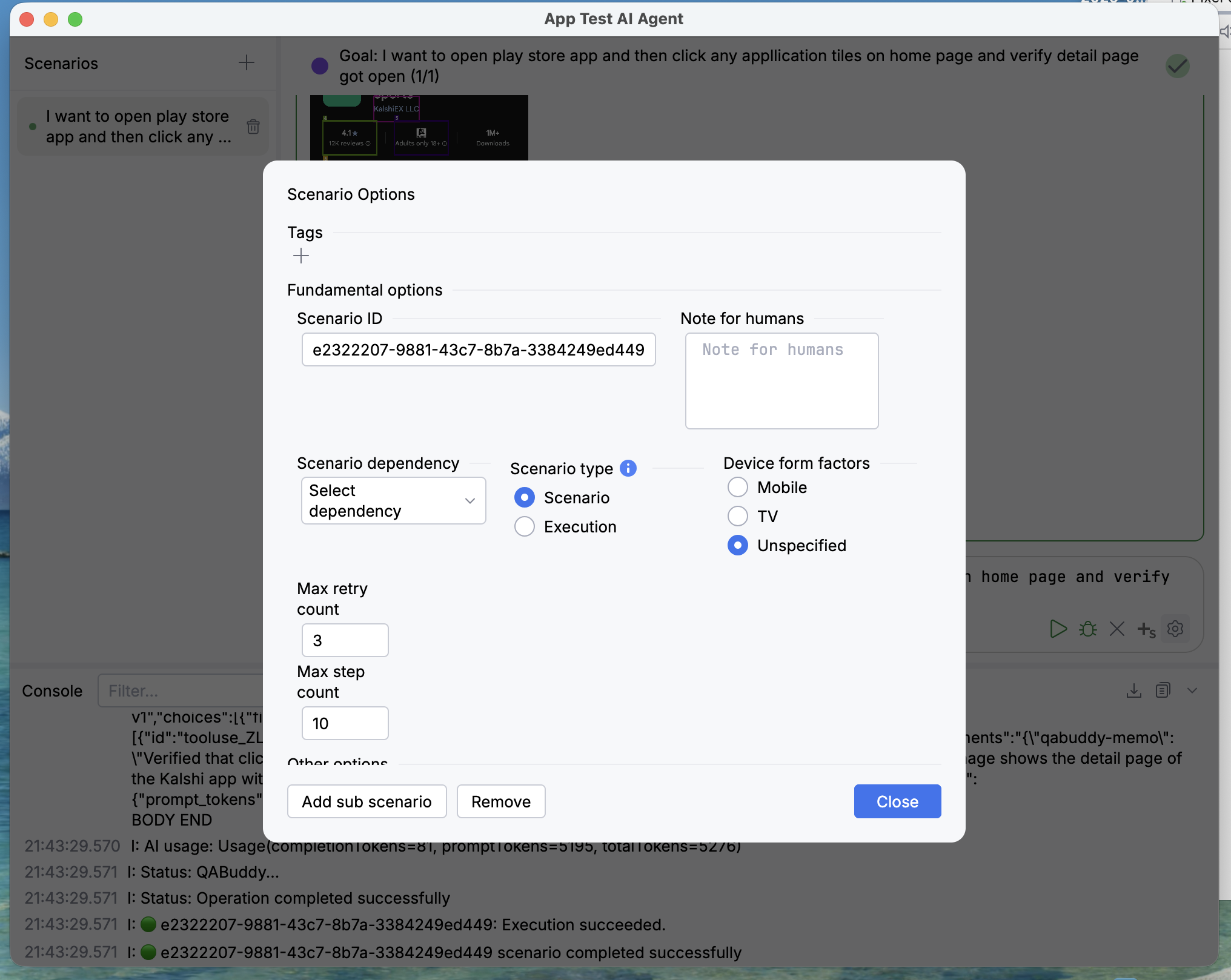Choose the Mobile device form factor
1231x980 pixels.
click(738, 487)
